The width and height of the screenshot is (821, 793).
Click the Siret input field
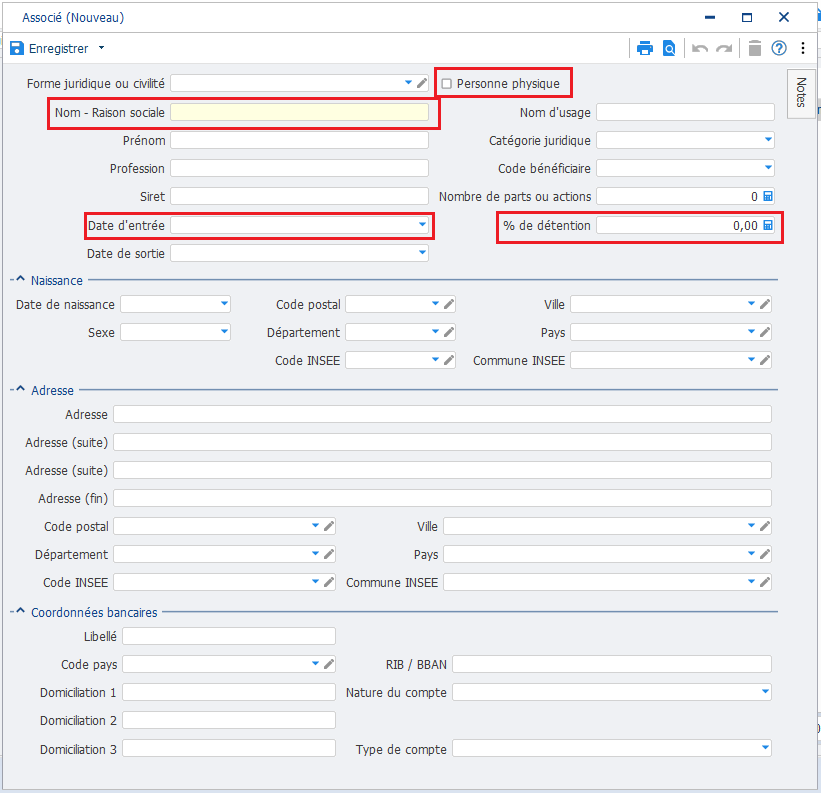(299, 196)
